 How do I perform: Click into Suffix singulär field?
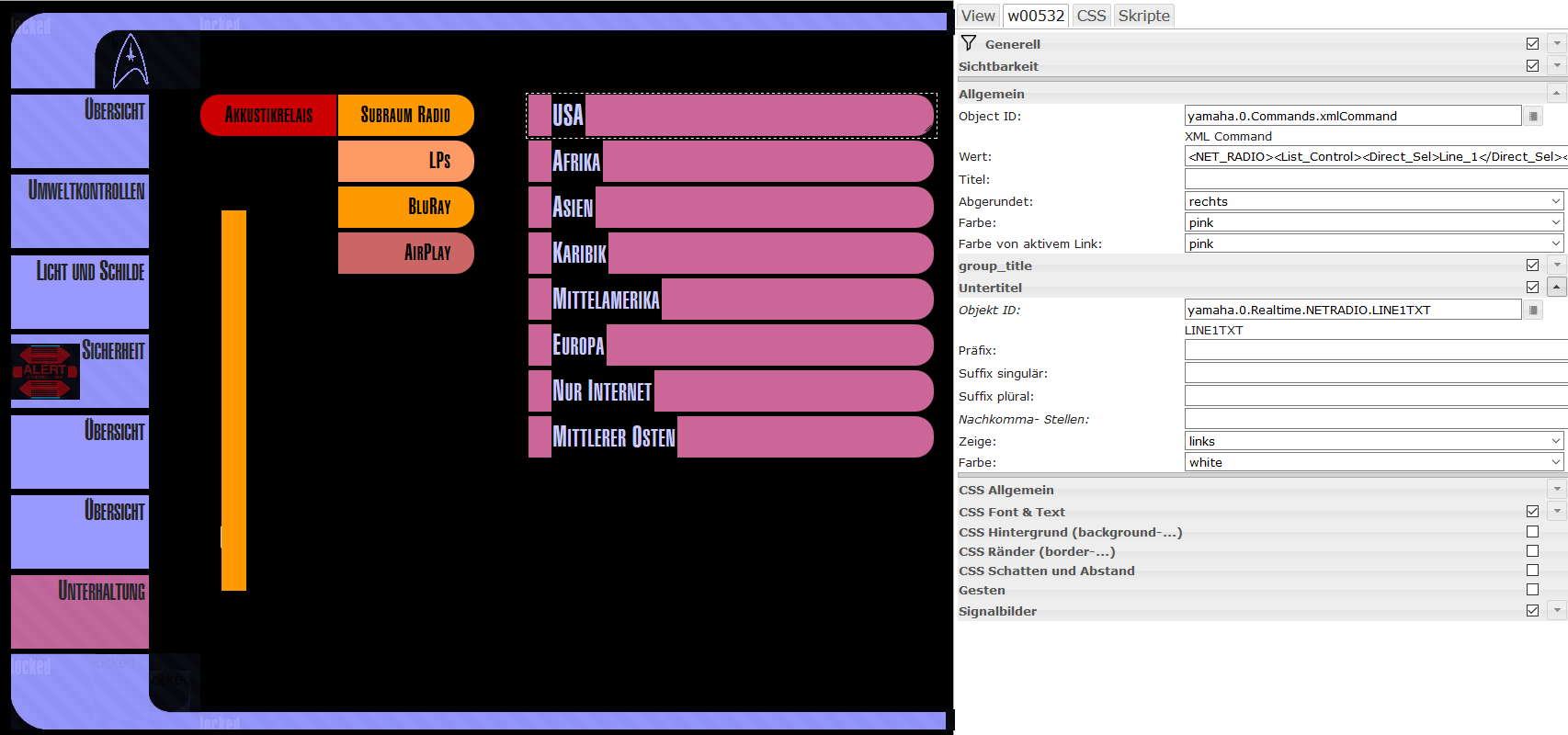coord(1376,373)
